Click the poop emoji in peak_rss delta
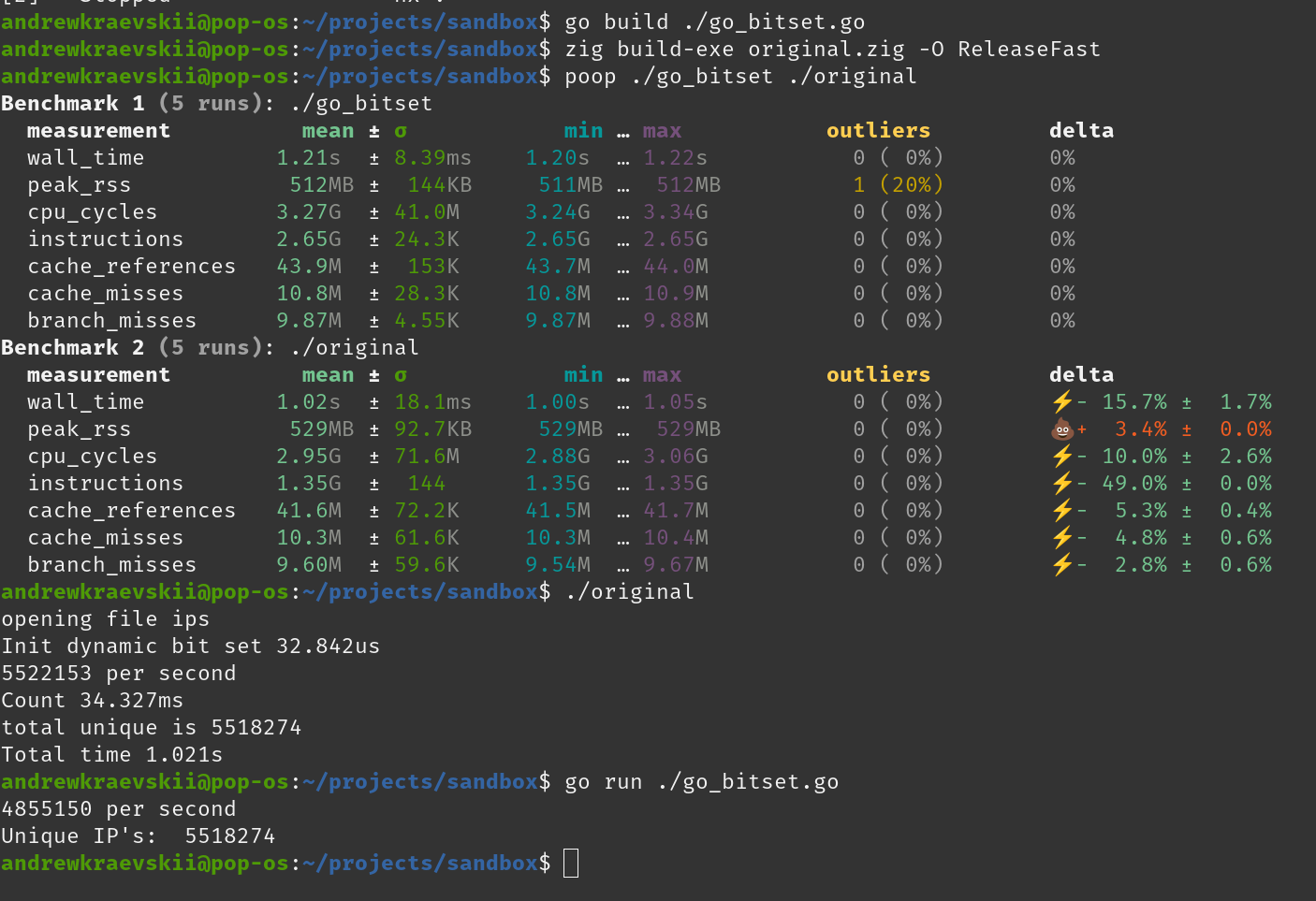This screenshot has height=901, width=1316. 1061,429
